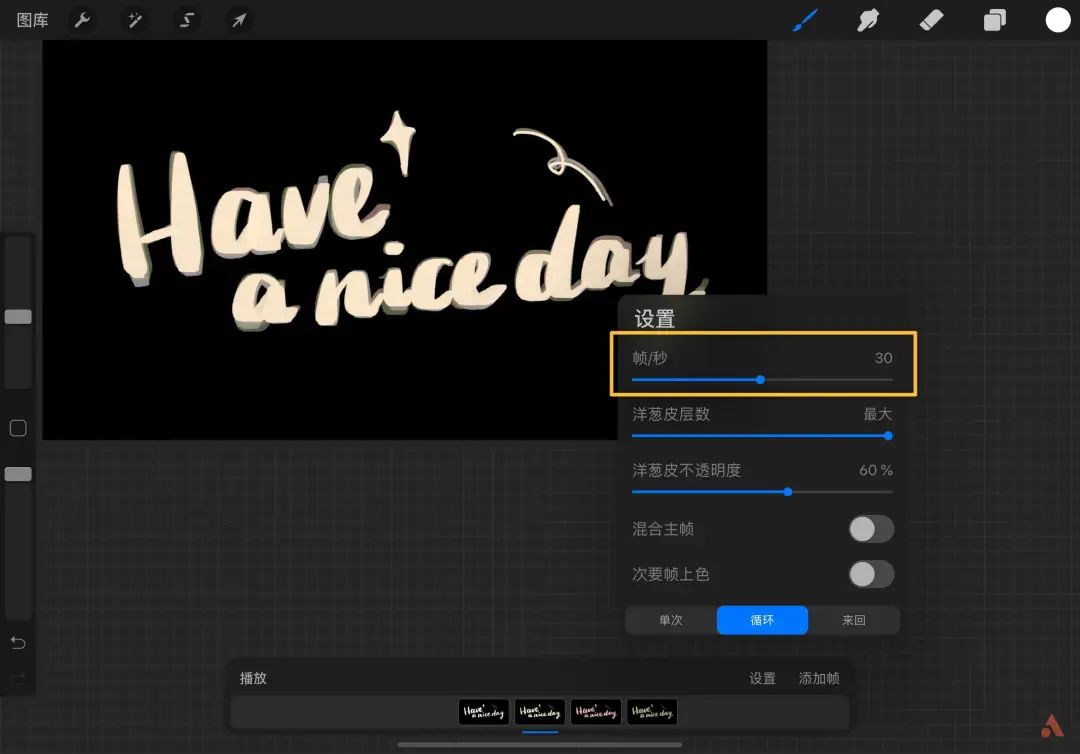Toggle the 混合主帧 switch
1080x754 pixels.
click(871, 529)
